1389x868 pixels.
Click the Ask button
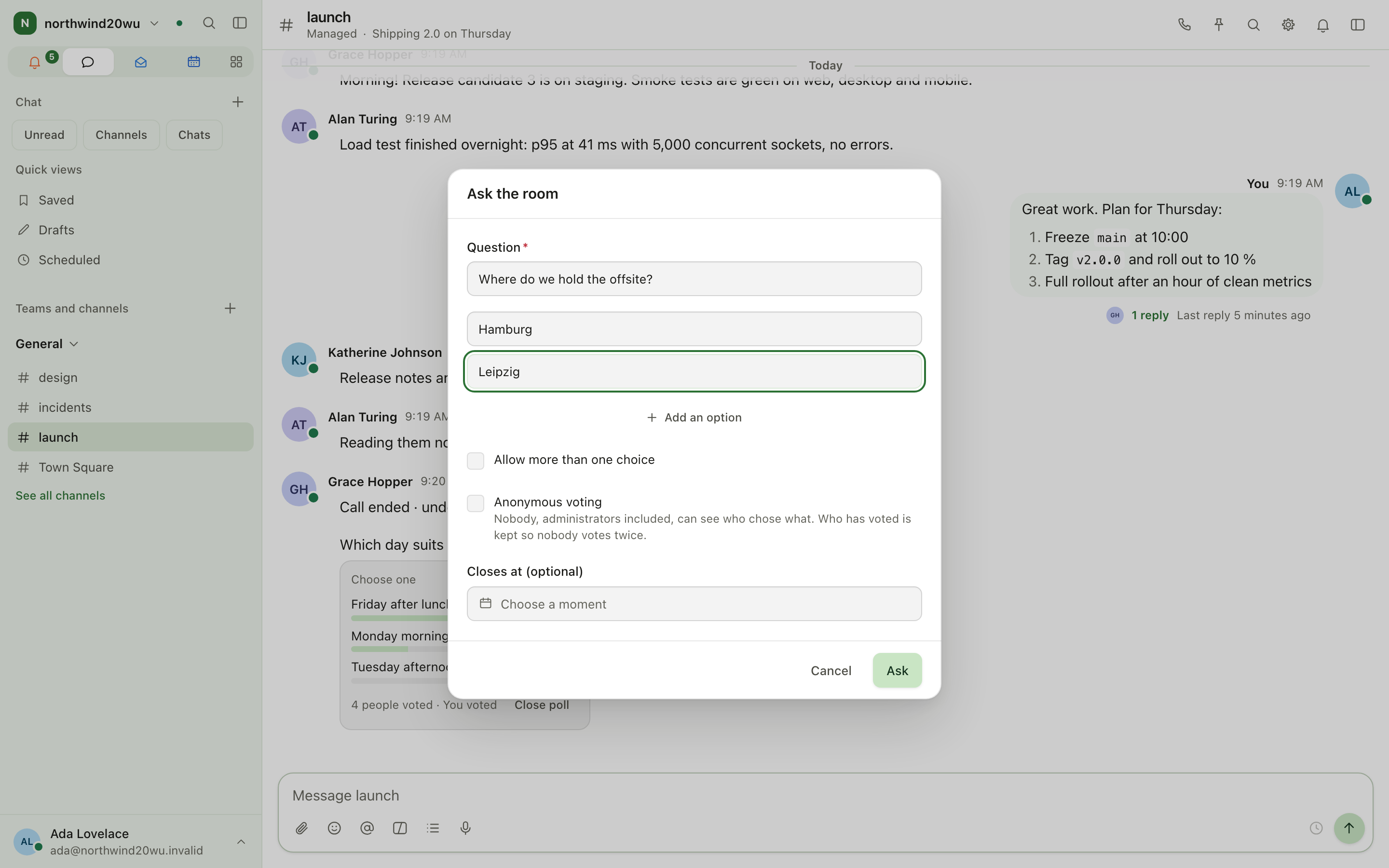click(897, 670)
